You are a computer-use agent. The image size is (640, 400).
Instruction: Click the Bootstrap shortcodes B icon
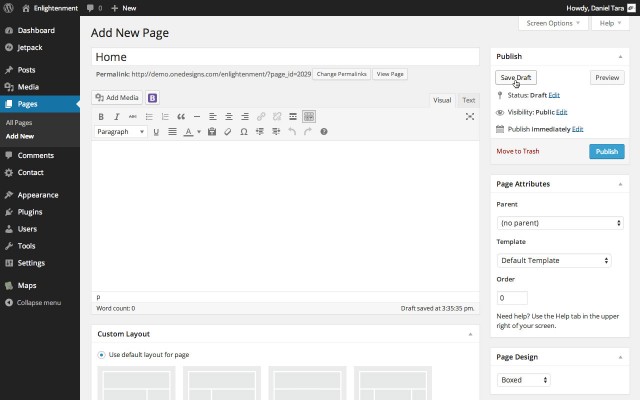pos(153,98)
